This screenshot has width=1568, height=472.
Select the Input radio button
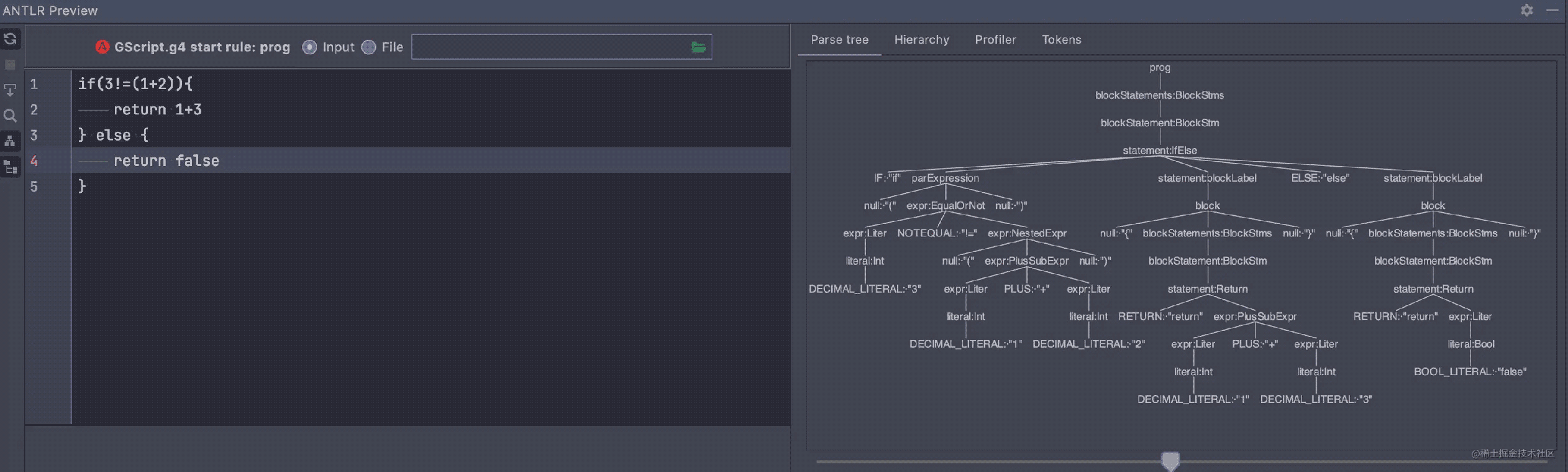pos(309,47)
